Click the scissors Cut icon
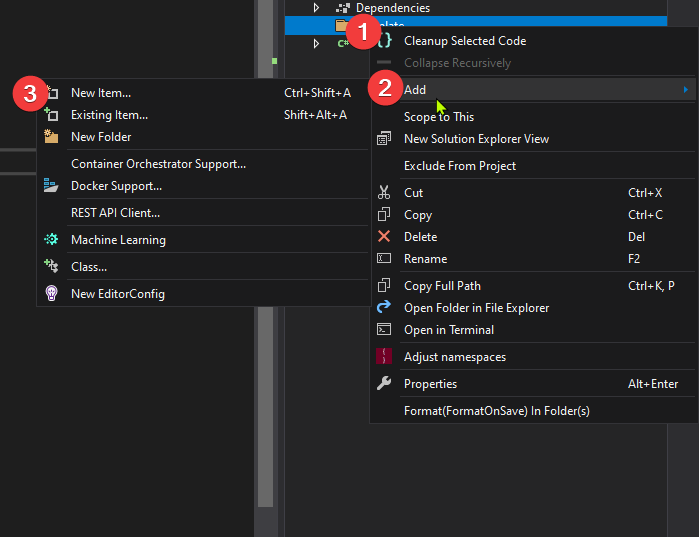 pos(384,193)
